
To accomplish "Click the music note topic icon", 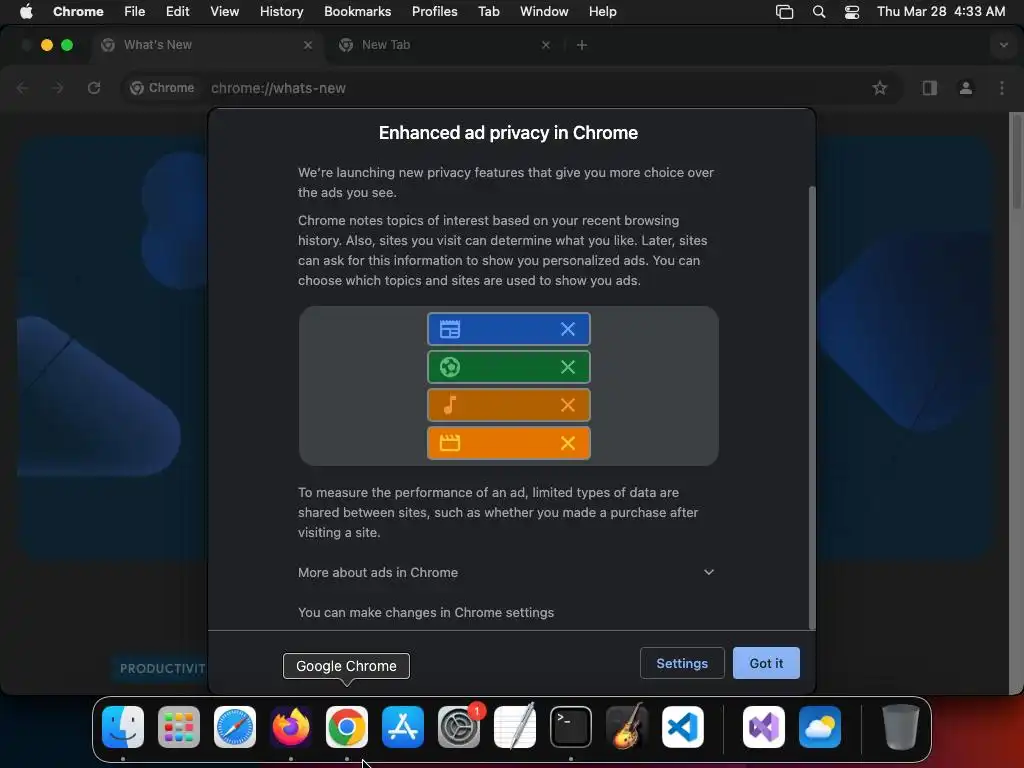I will [450, 405].
